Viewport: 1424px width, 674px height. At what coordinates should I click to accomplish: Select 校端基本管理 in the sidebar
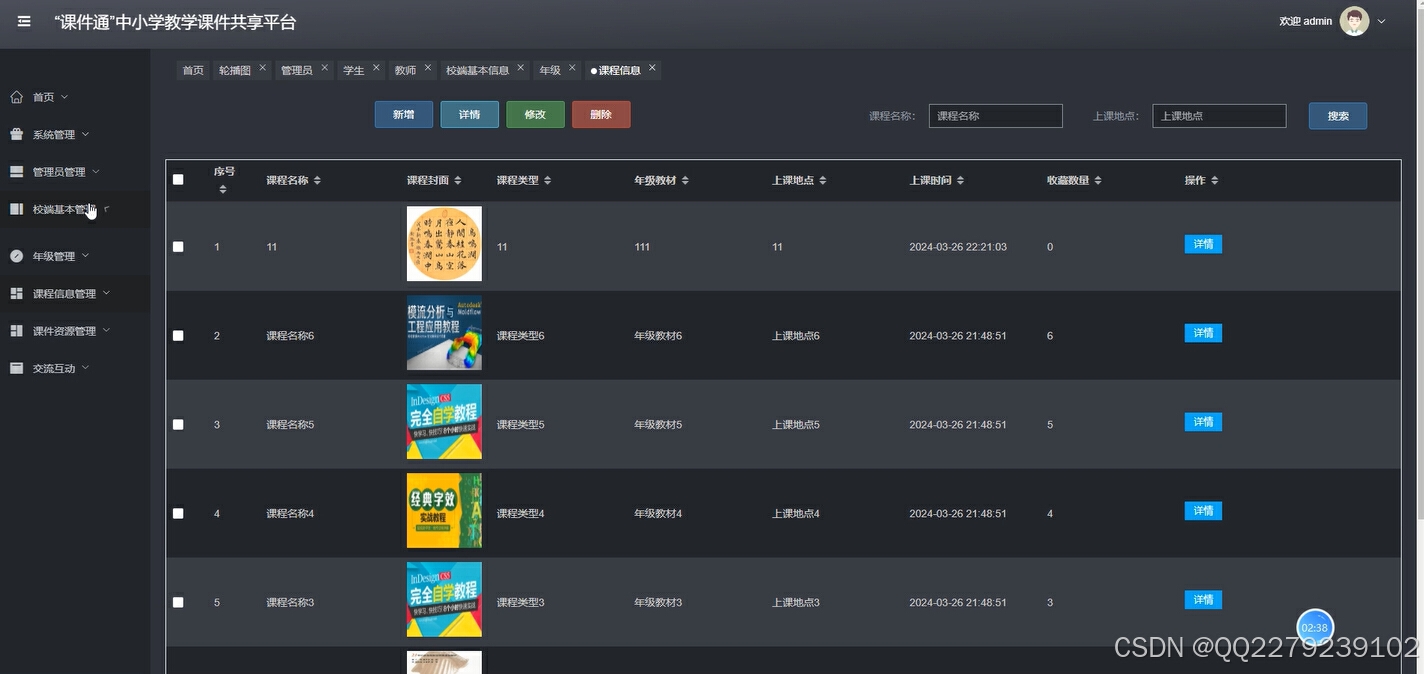pyautogui.click(x=62, y=208)
